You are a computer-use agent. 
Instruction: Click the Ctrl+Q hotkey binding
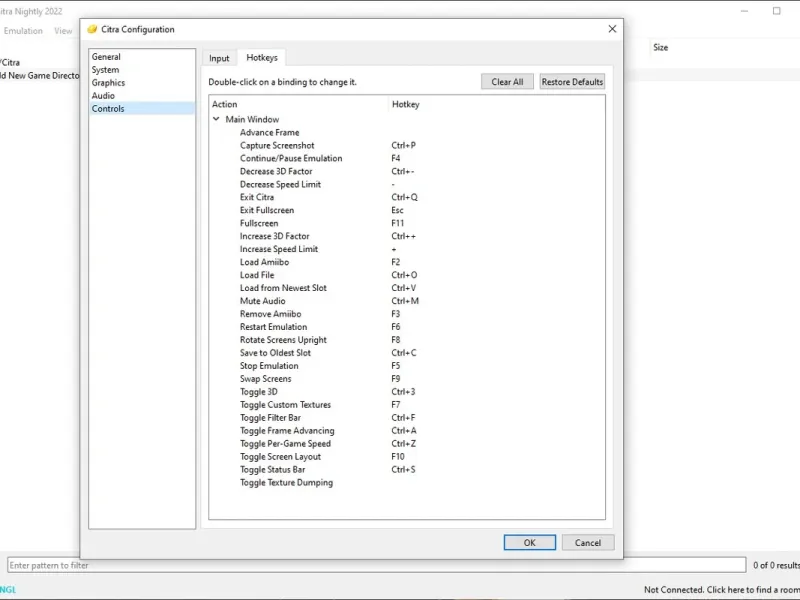coord(404,197)
